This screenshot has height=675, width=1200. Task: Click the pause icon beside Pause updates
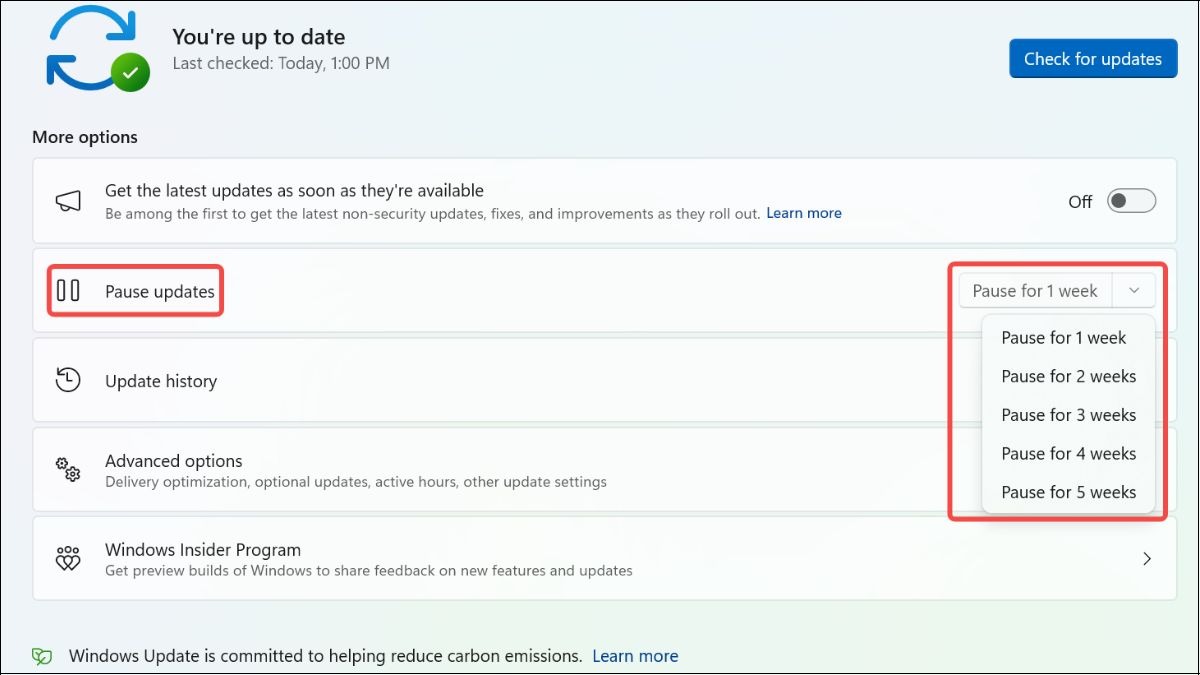68,291
